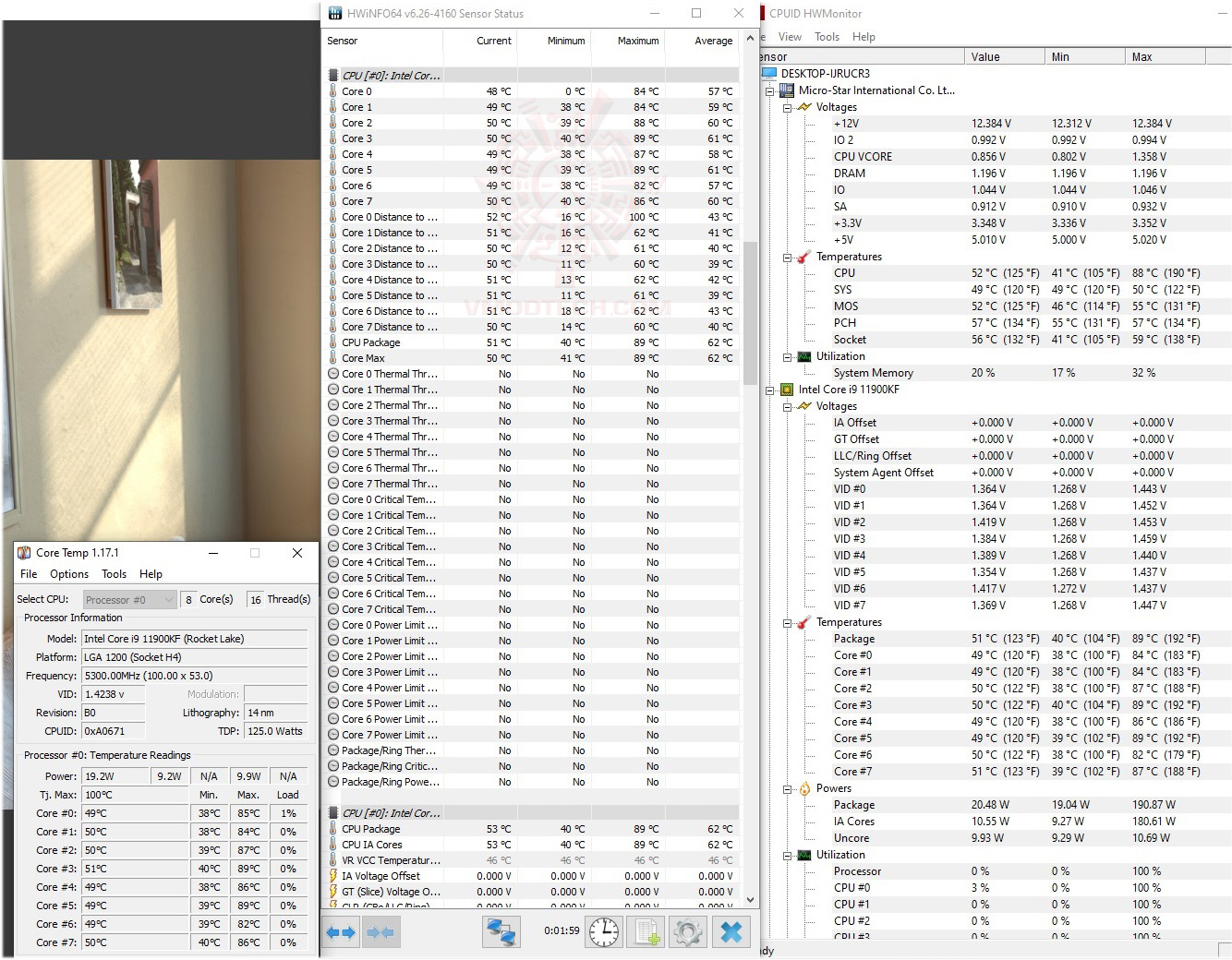Image resolution: width=1232 pixels, height=960 pixels.
Task: Click the thermometer icon of Core 0 row
Action: point(333,91)
